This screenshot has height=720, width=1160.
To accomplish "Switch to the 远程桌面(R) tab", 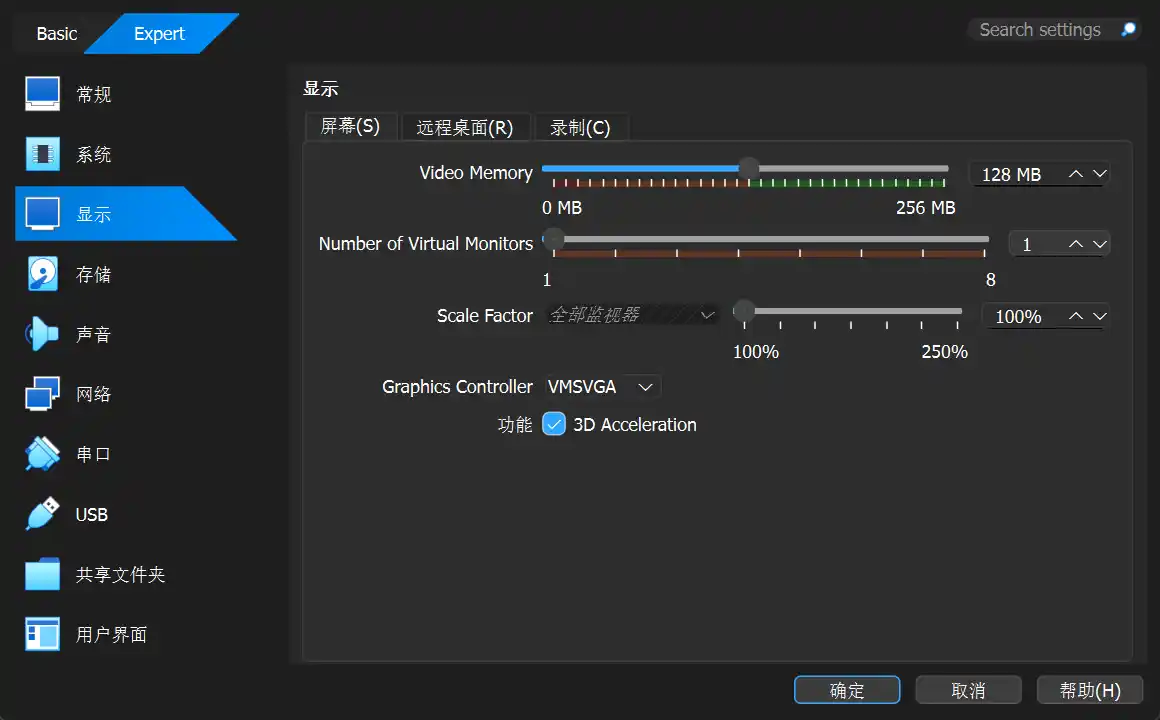I will (464, 127).
